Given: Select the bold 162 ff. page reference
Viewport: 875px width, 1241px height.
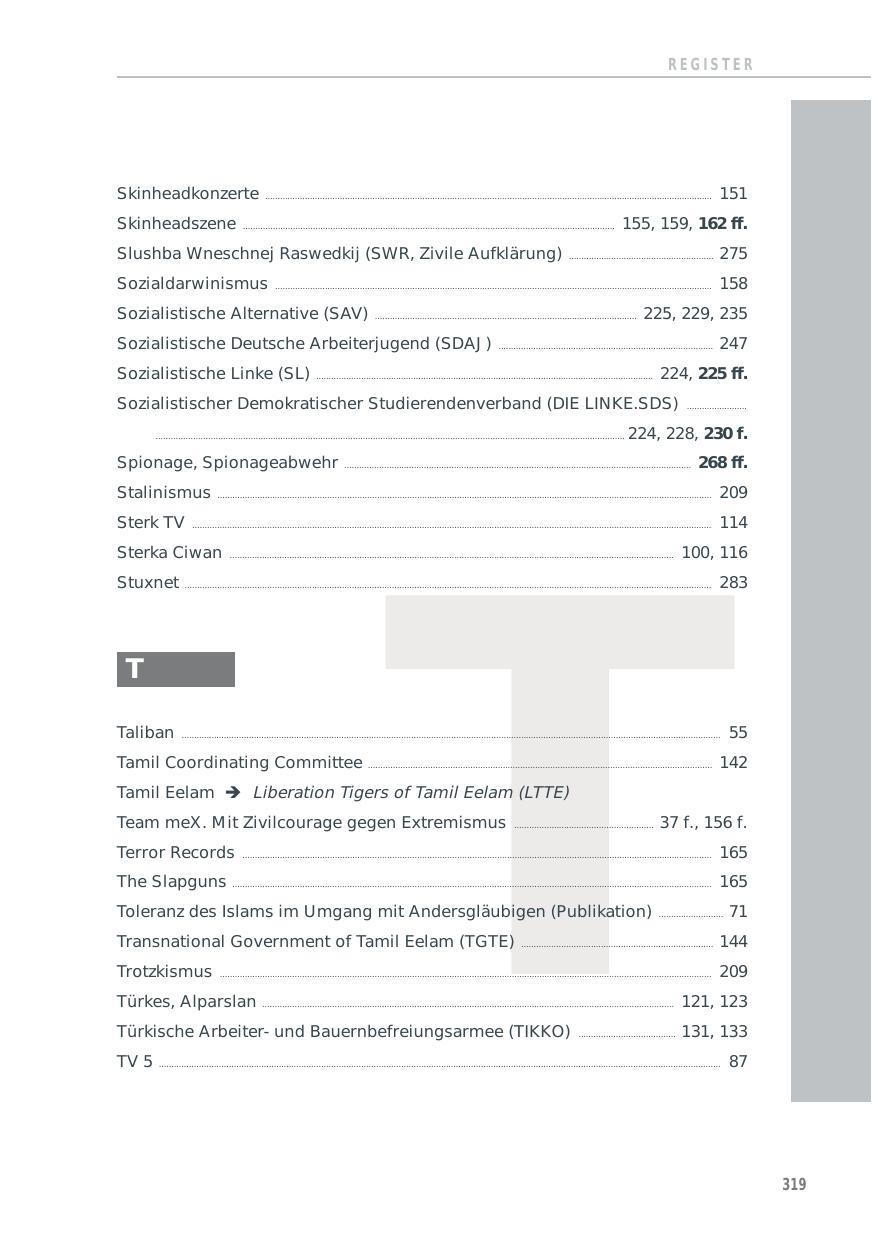Looking at the screenshot, I should coord(723,223).
